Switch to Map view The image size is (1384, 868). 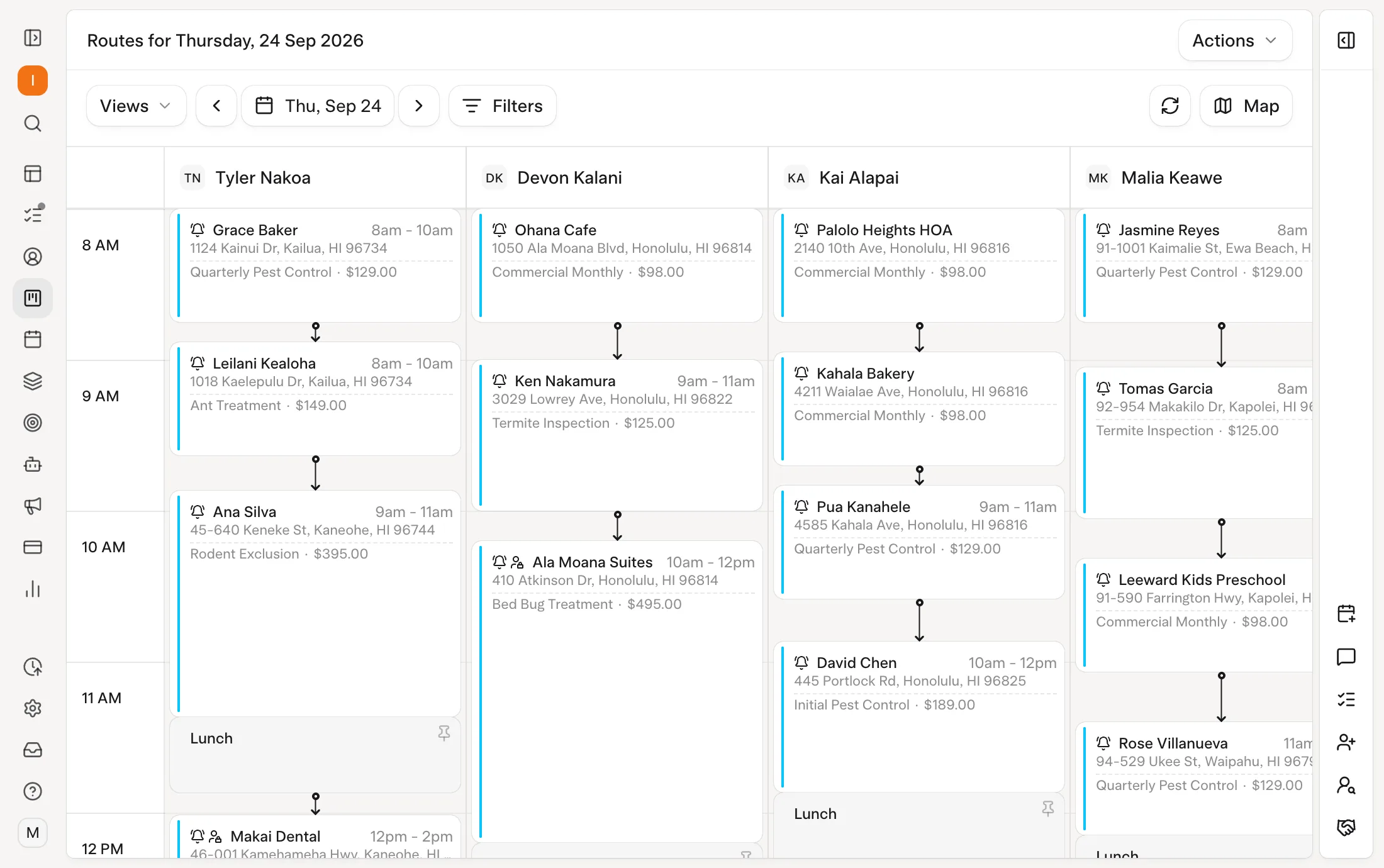click(x=1246, y=106)
